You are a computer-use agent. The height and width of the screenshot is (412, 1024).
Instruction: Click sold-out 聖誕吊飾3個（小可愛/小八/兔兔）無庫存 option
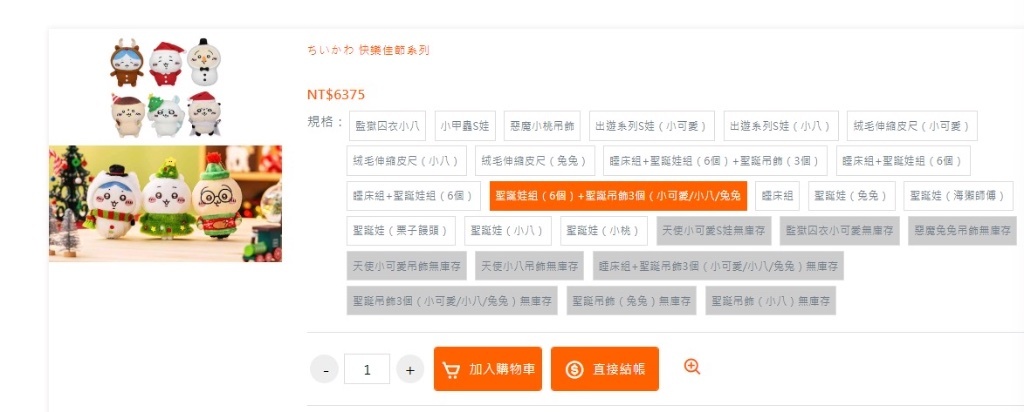pyautogui.click(x=453, y=301)
